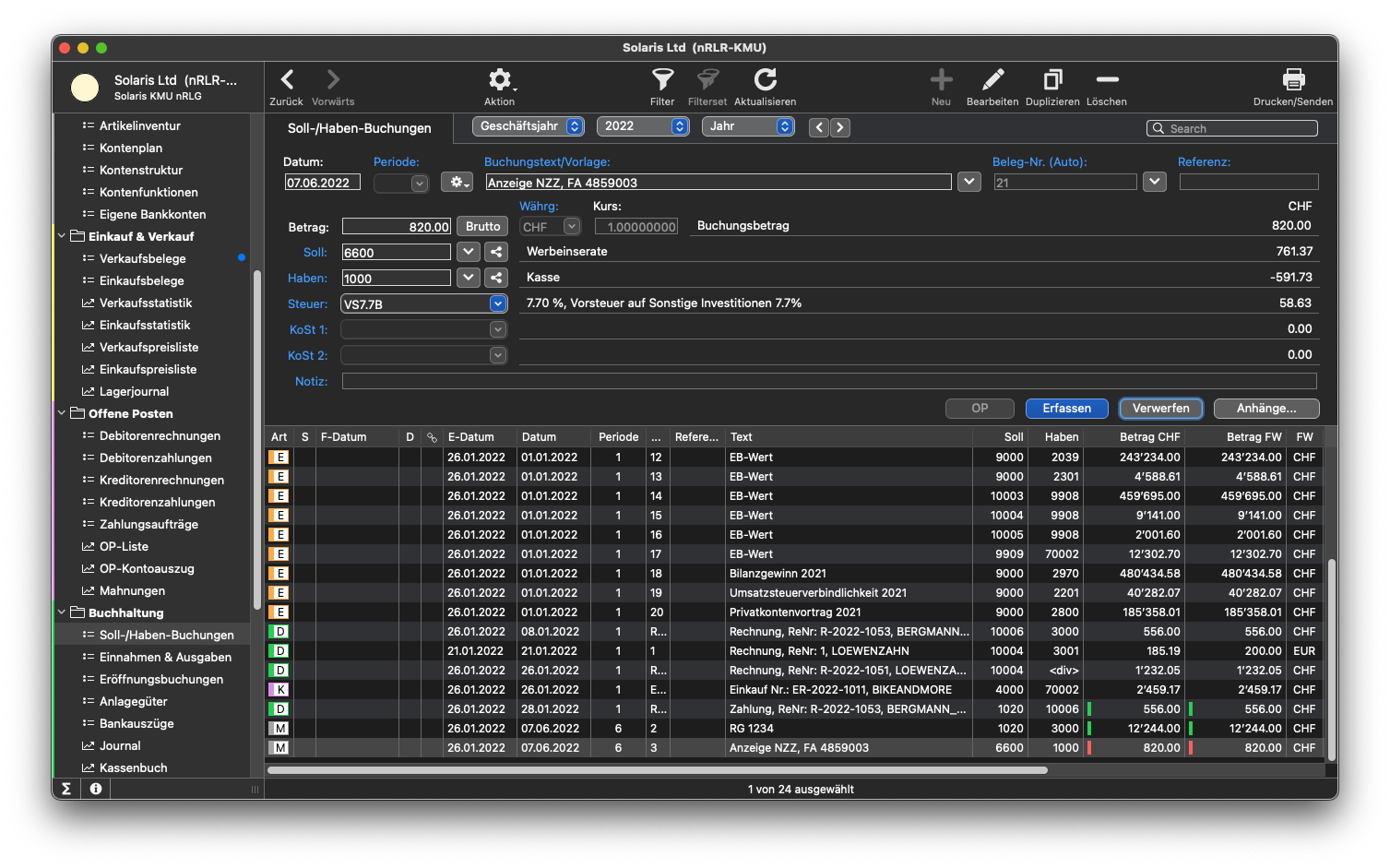The height and width of the screenshot is (868, 1390).
Task: Select Debitorenrechnungen in the sidebar
Action: (x=160, y=435)
